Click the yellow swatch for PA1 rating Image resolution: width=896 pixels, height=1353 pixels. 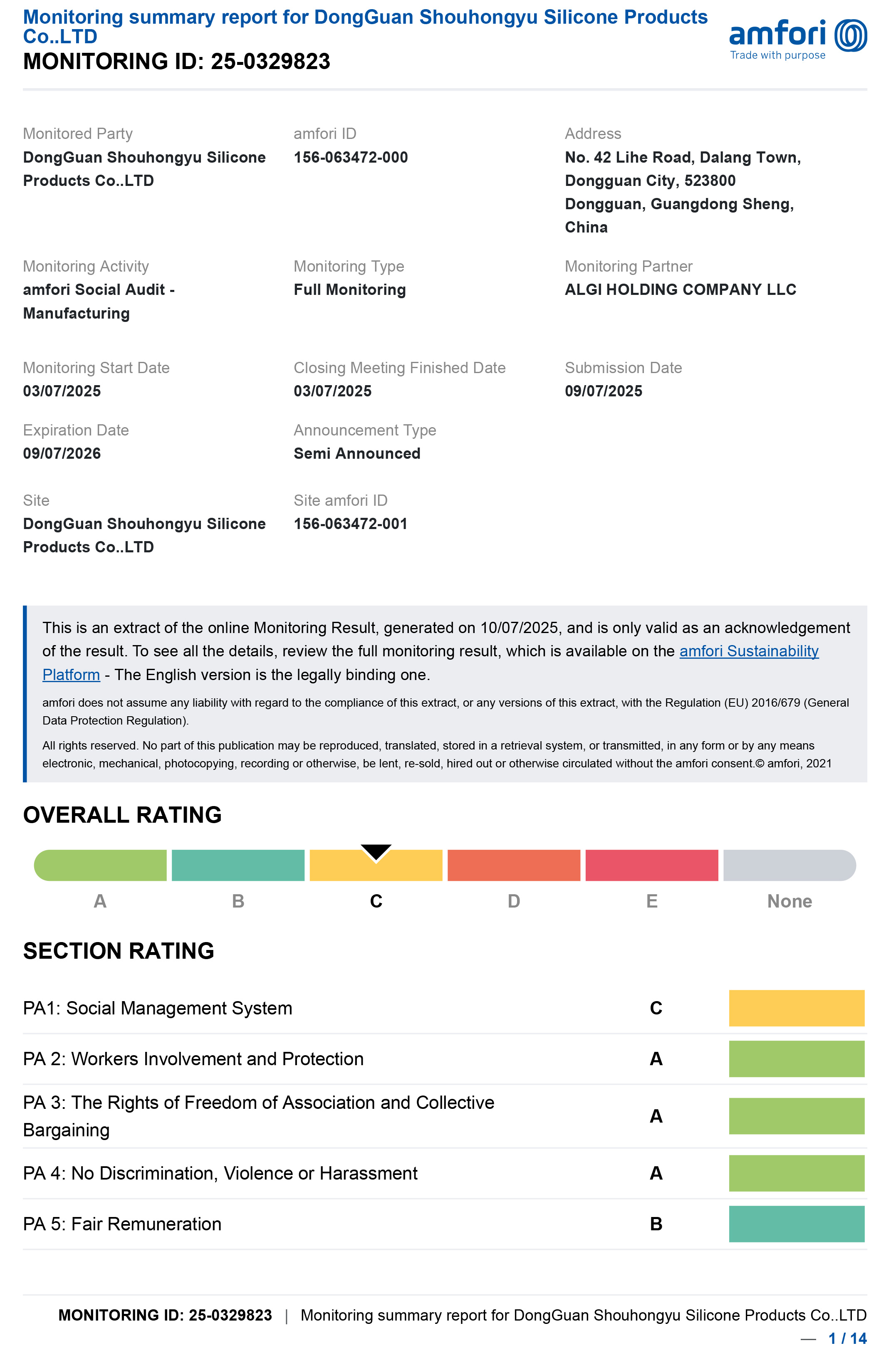pyautogui.click(x=796, y=1008)
